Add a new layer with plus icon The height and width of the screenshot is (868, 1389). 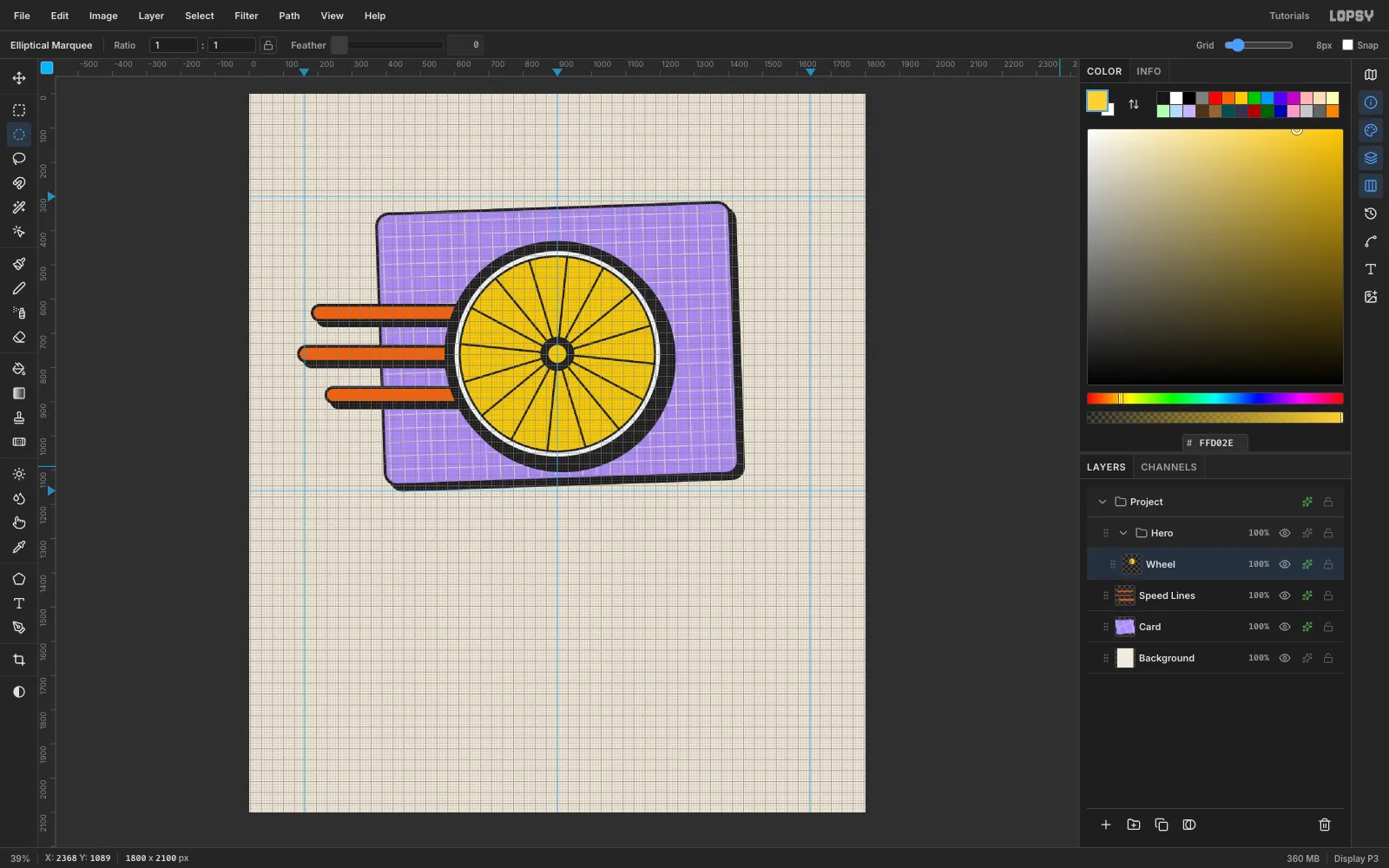click(x=1106, y=825)
